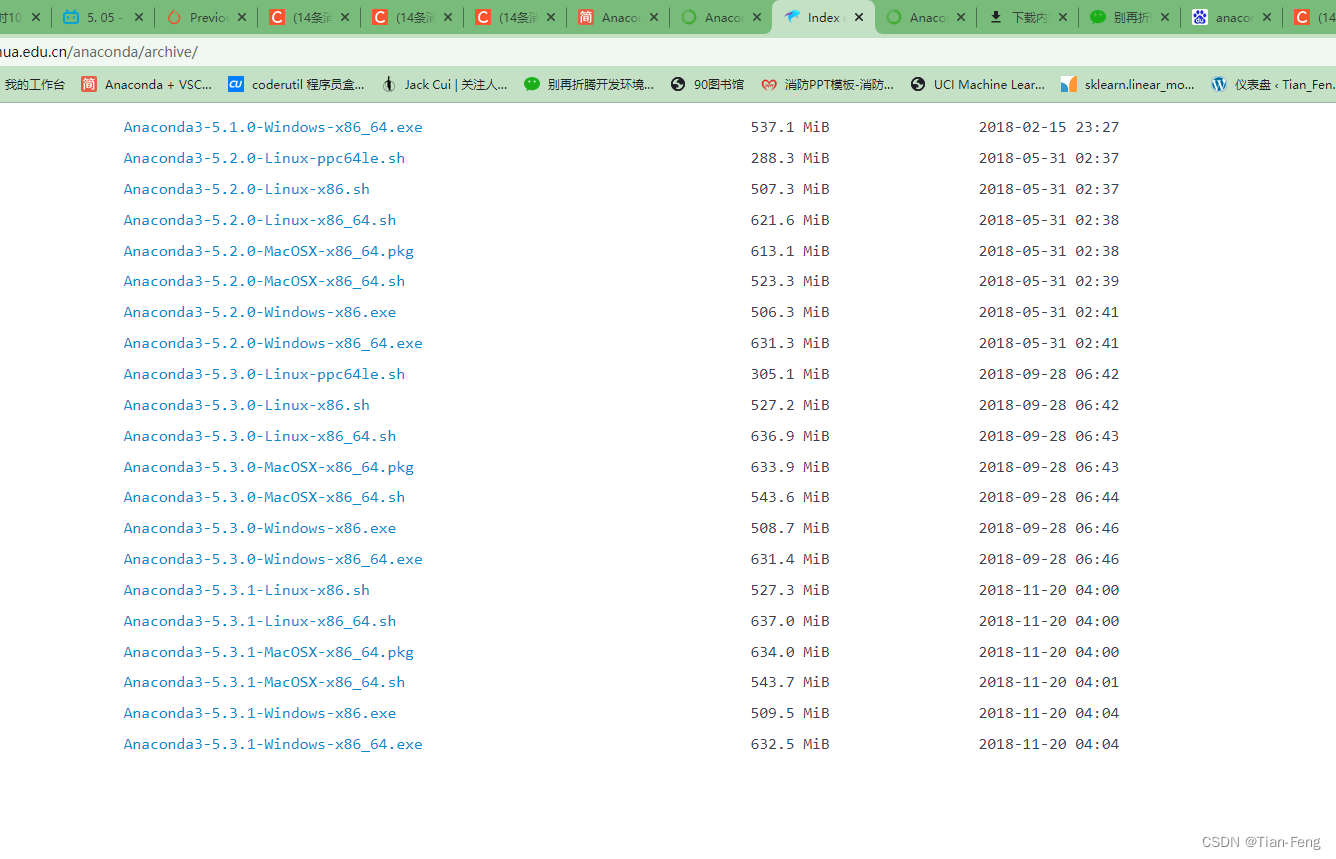Close the Previo tab
The image size is (1336, 859).
[241, 17]
